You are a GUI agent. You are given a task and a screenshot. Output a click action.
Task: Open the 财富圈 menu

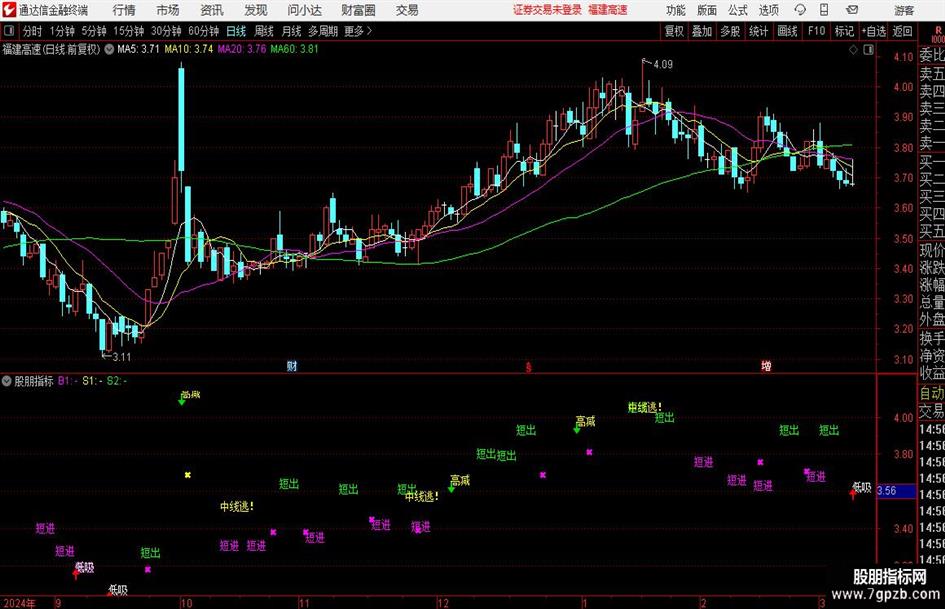tap(358, 10)
